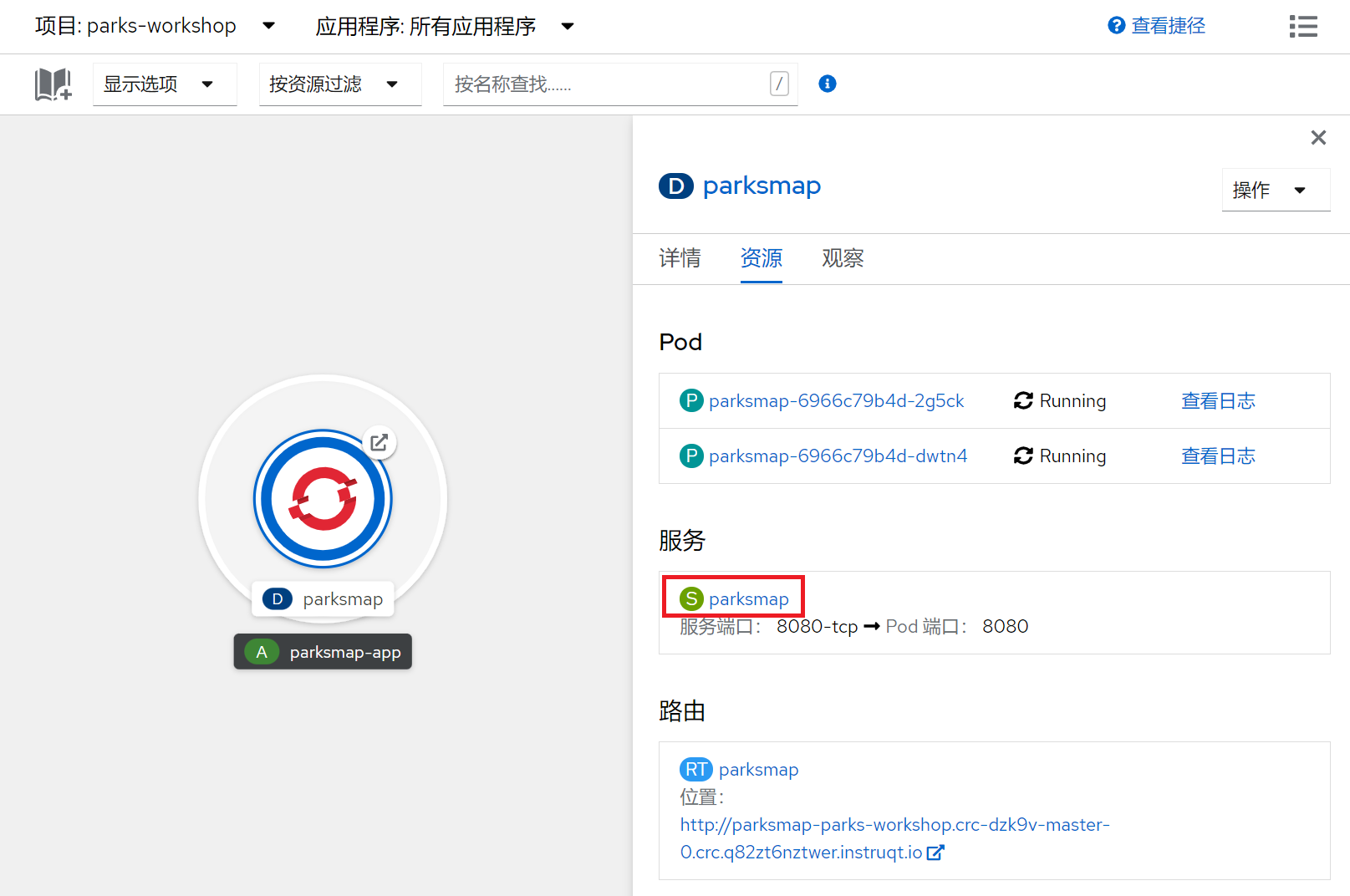Switch to the list view icon top right
Screen dimensions: 1350x896
[1302, 26]
